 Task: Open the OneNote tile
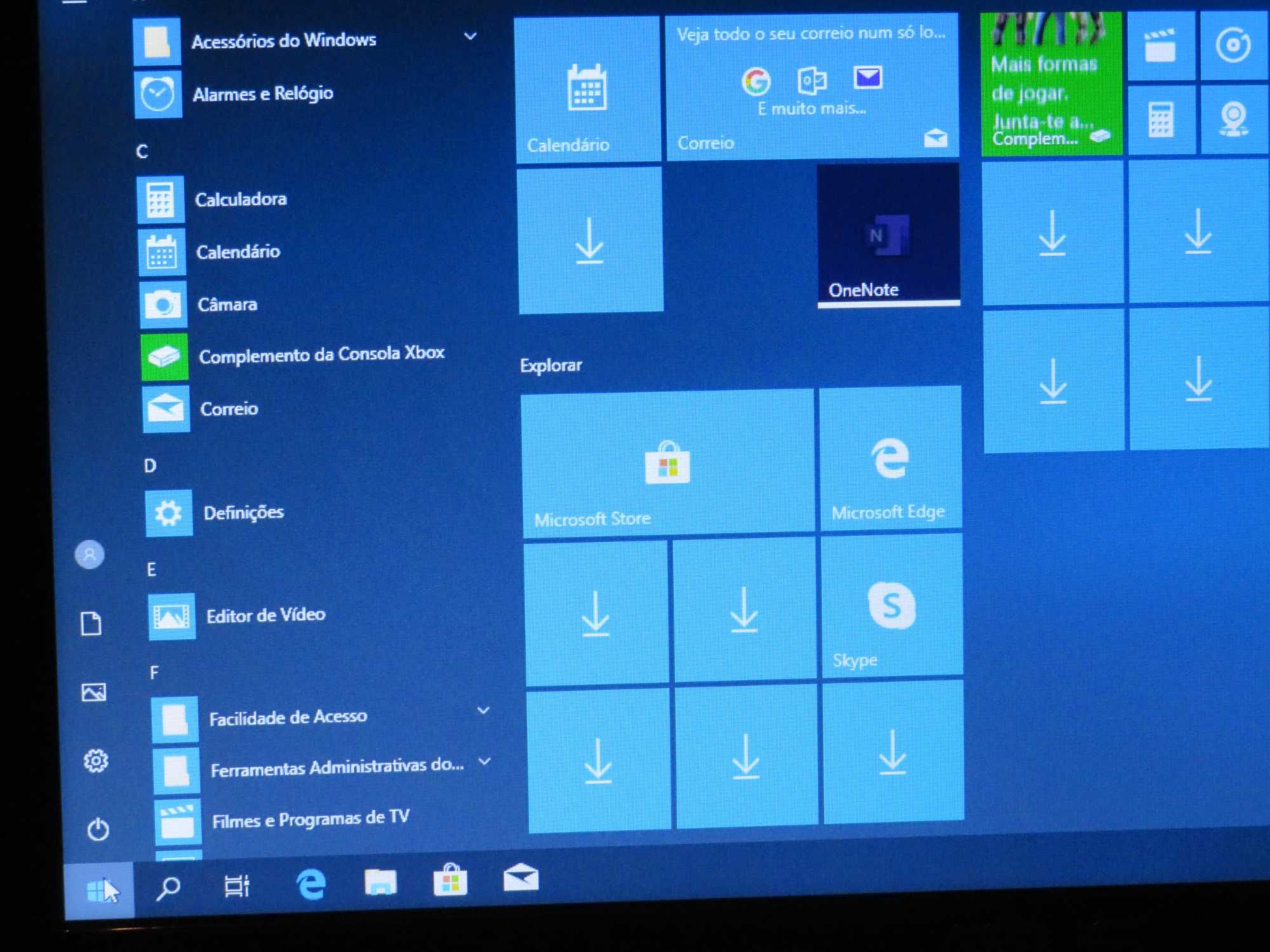pyautogui.click(x=888, y=235)
